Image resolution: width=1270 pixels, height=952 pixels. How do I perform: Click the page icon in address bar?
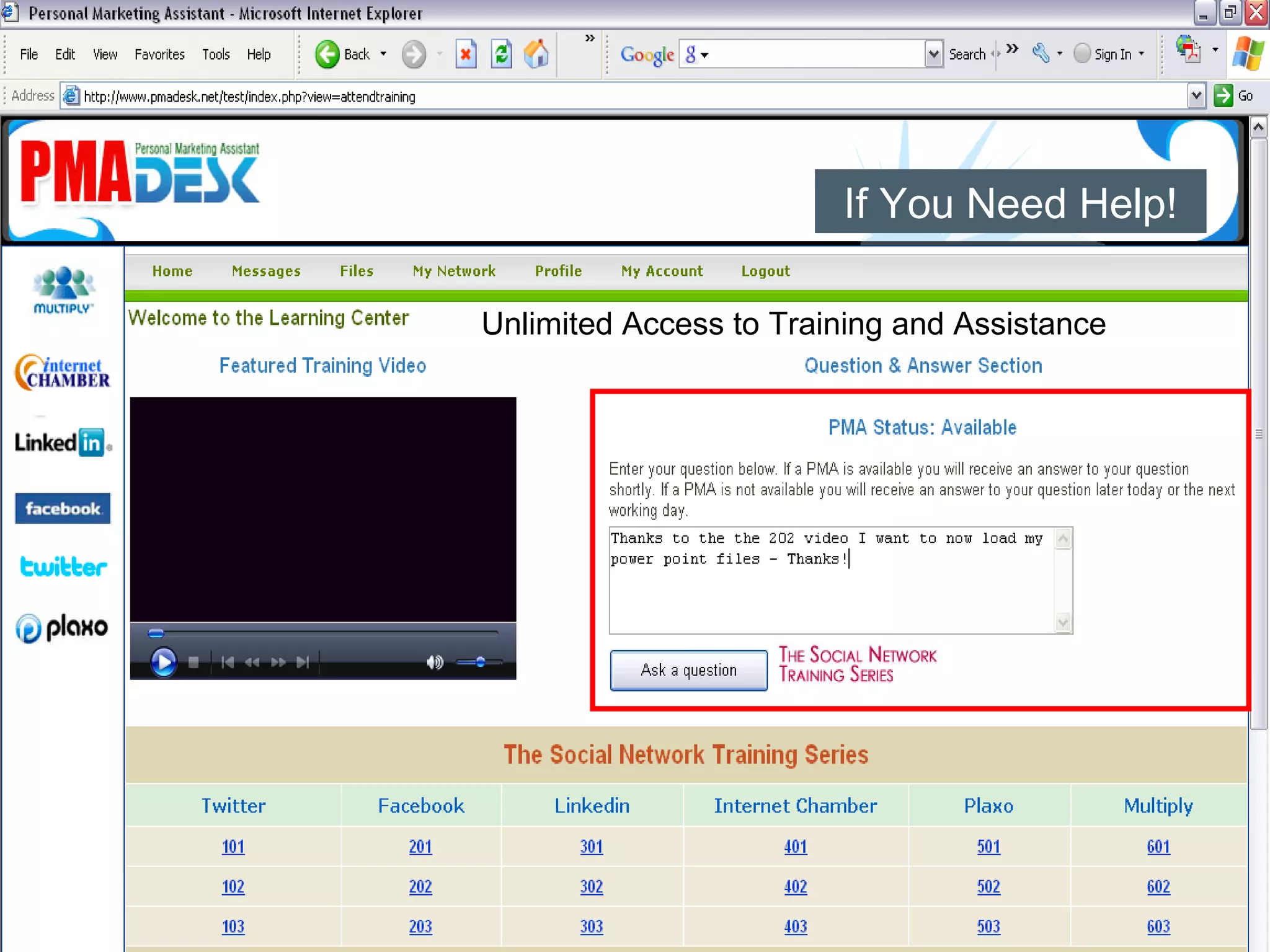click(72, 96)
